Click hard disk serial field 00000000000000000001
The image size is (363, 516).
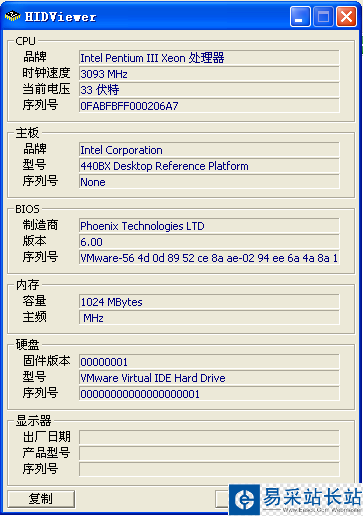click(209, 394)
